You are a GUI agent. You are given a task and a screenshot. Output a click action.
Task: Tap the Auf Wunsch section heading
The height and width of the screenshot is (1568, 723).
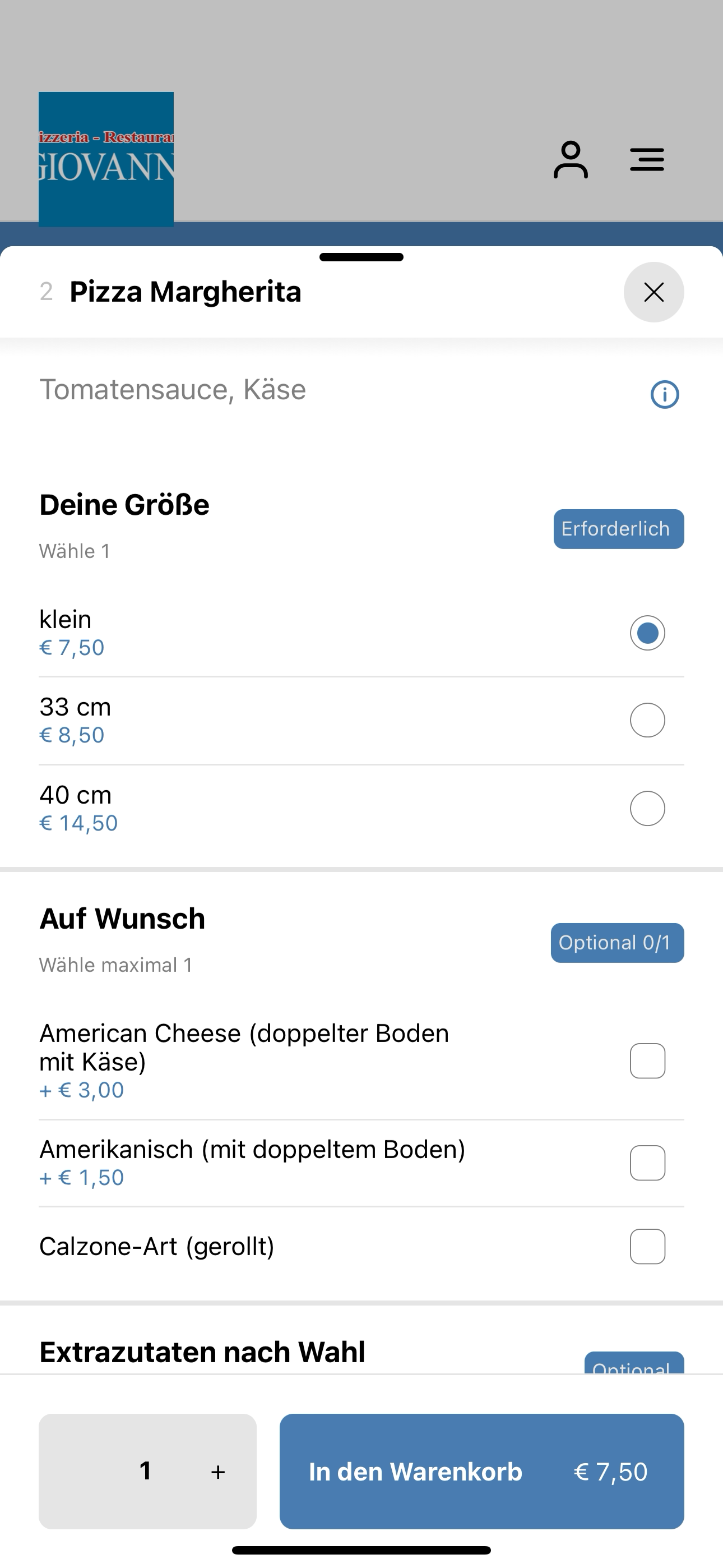click(122, 919)
